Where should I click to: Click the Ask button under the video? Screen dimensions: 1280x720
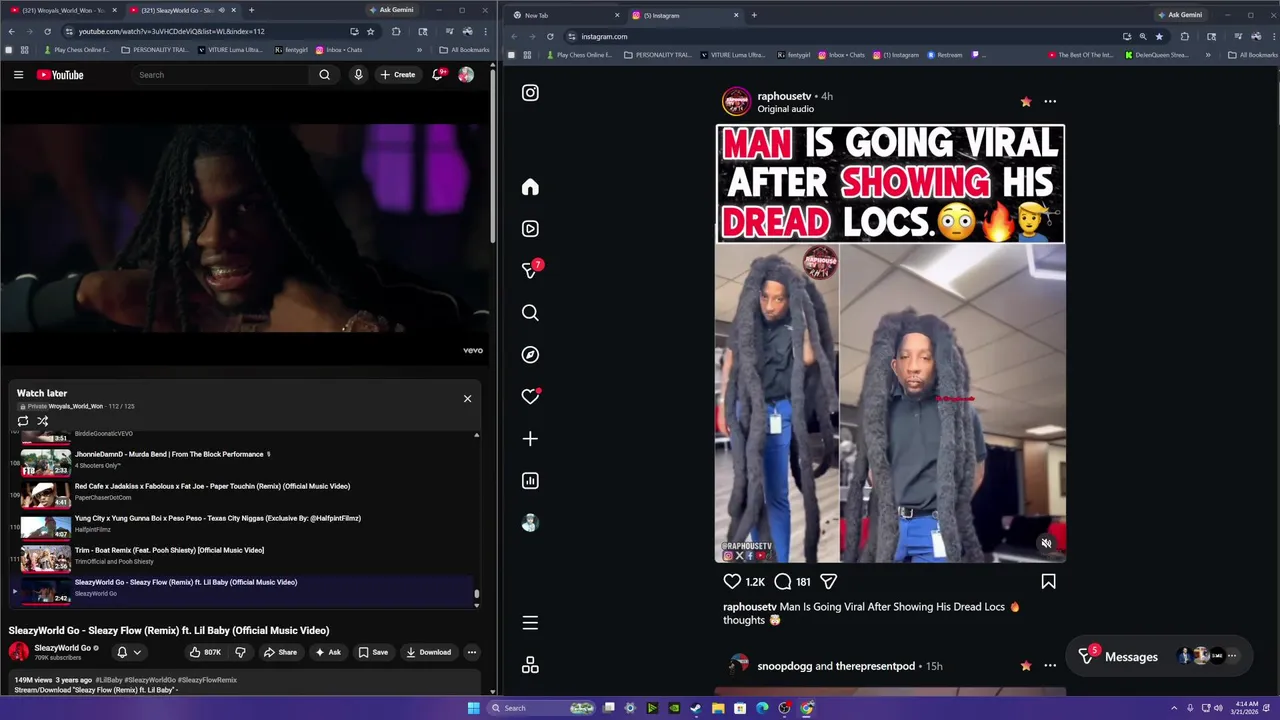[x=328, y=652]
